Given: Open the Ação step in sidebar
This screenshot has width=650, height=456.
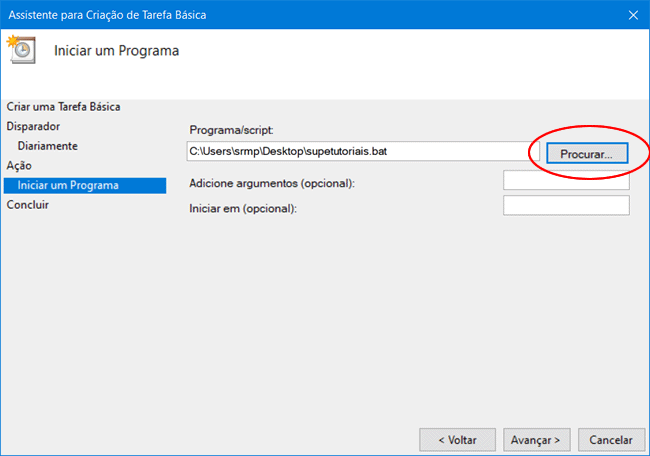Looking at the screenshot, I should click(19, 165).
